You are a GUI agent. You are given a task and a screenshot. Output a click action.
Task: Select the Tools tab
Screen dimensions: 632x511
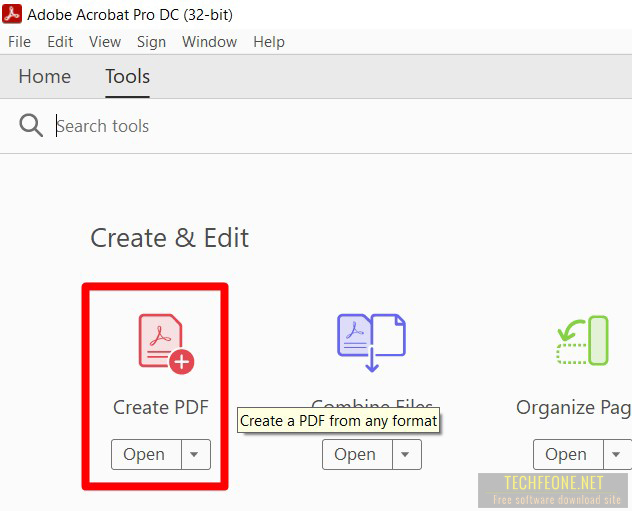[x=127, y=77]
